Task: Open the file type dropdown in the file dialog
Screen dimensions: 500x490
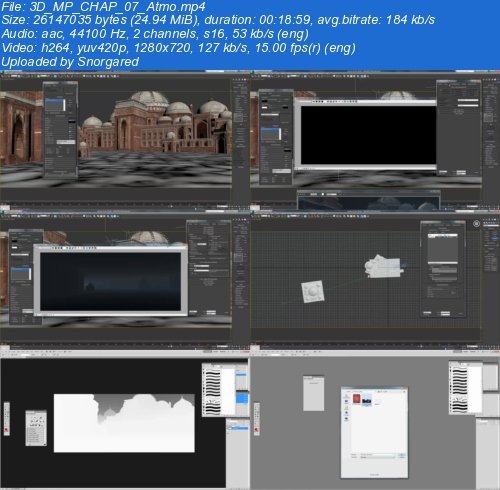Action: point(378,457)
